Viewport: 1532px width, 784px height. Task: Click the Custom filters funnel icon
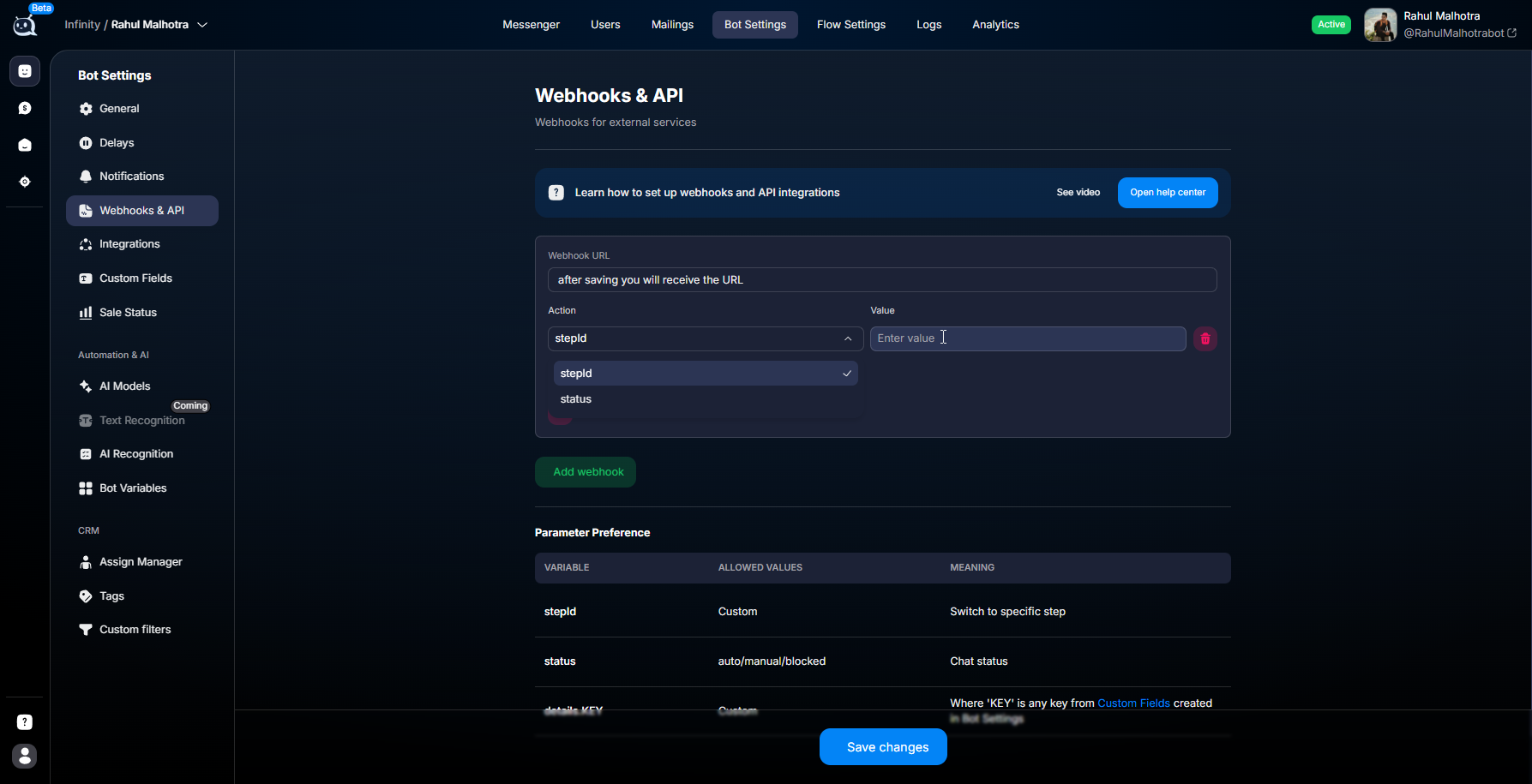(86, 630)
